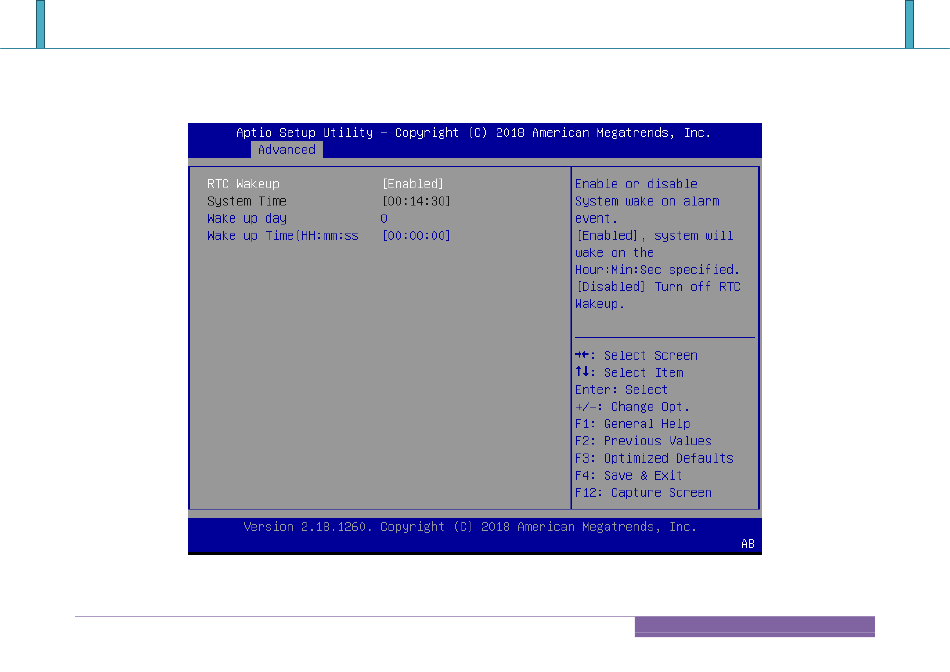Click the '[Disabled] Turn off RTC' help text

[x=658, y=287]
